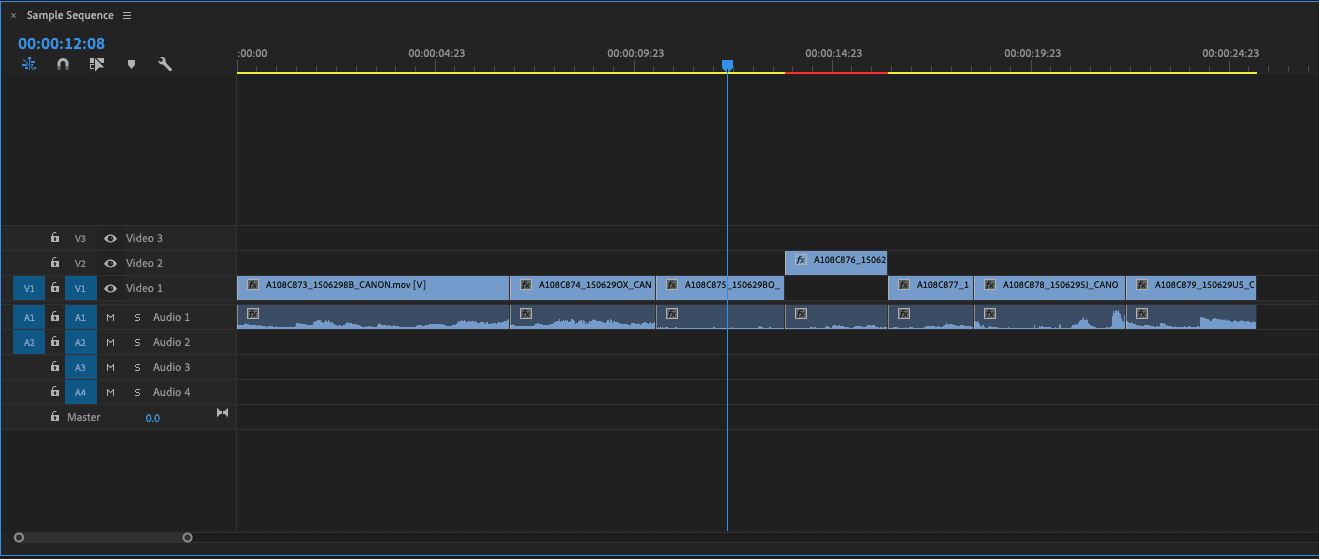Click the lock icon for Video 3

tap(56, 238)
